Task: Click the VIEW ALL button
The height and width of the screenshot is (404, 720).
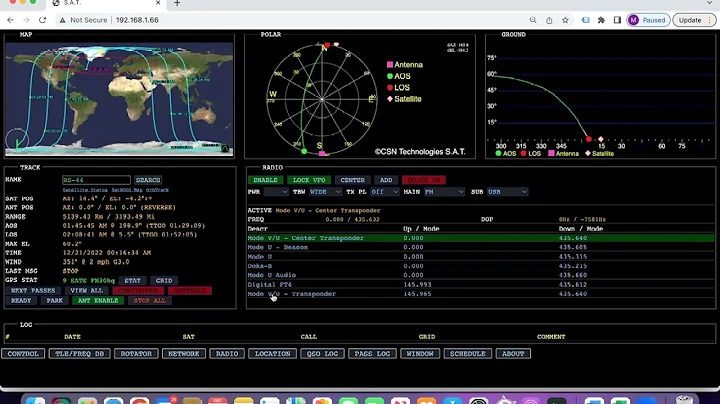Action: 86,291
